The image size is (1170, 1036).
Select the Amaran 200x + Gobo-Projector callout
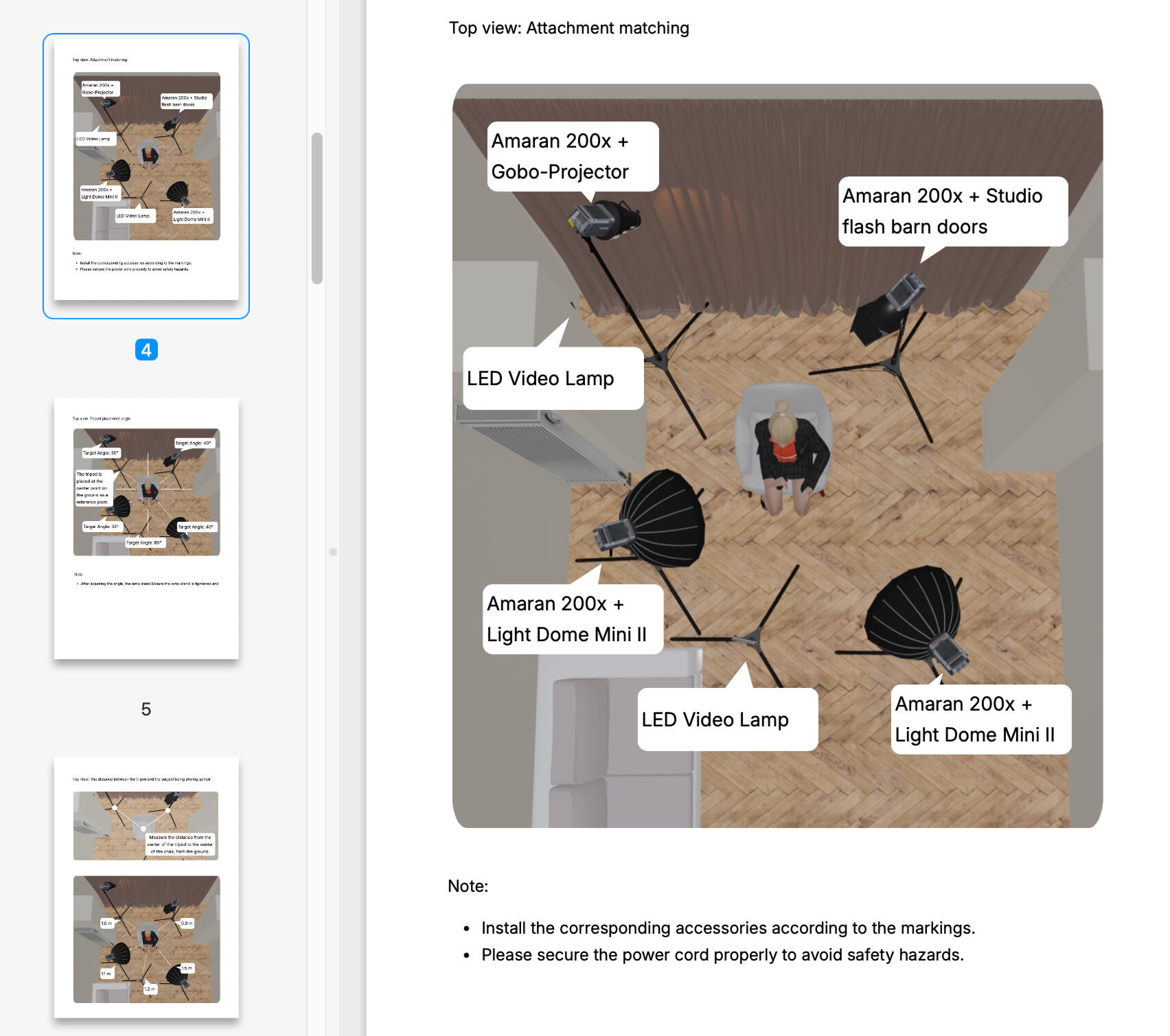tap(572, 157)
